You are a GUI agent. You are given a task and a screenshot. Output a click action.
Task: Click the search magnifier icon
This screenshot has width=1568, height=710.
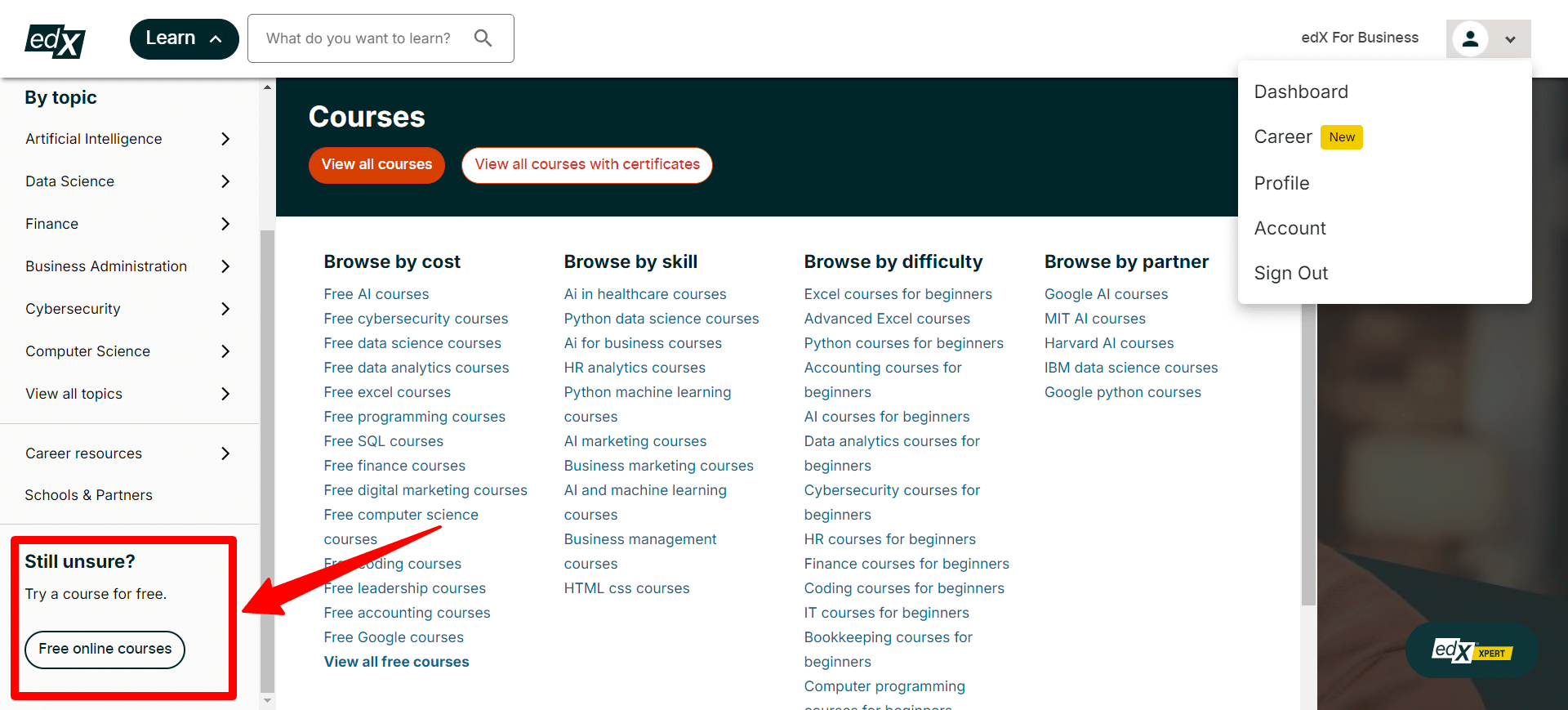pos(483,38)
